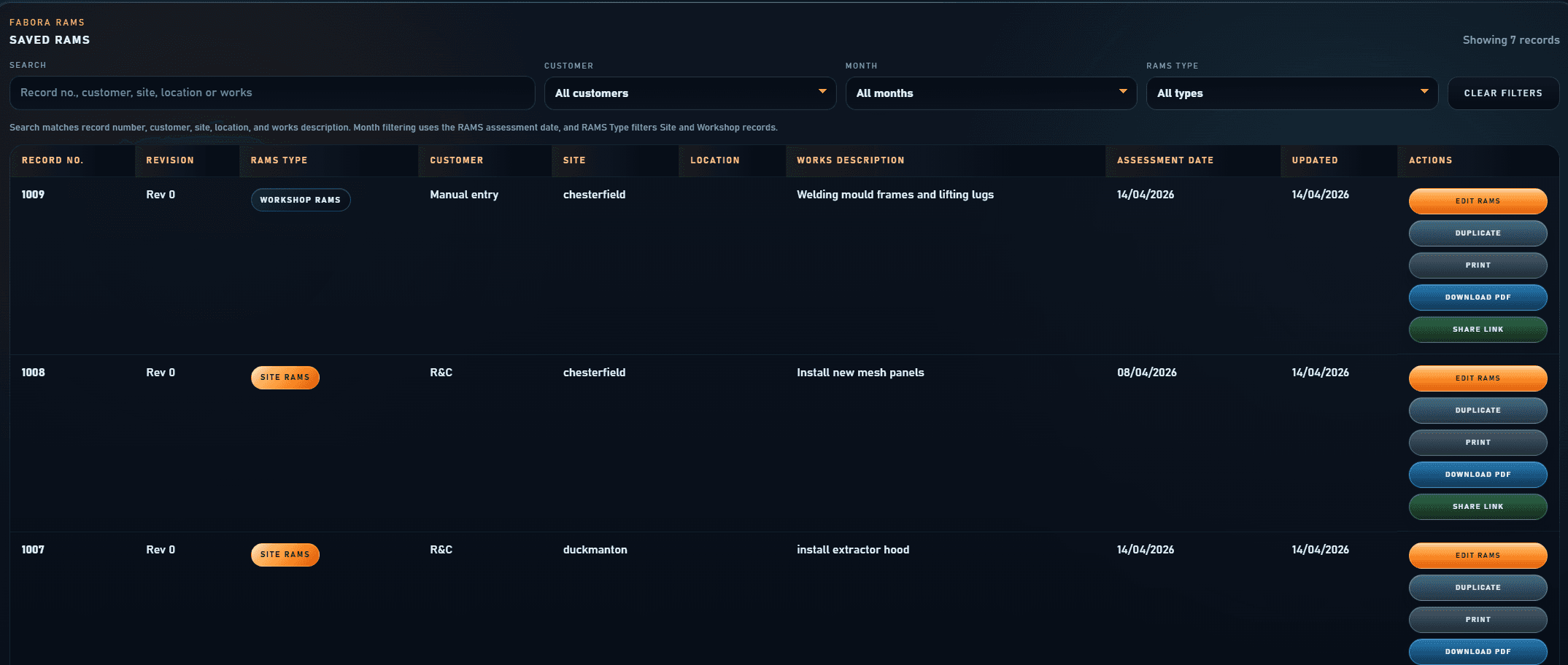Click the 'Saved RAMS' heading
The image size is (1568, 665).
click(x=50, y=40)
